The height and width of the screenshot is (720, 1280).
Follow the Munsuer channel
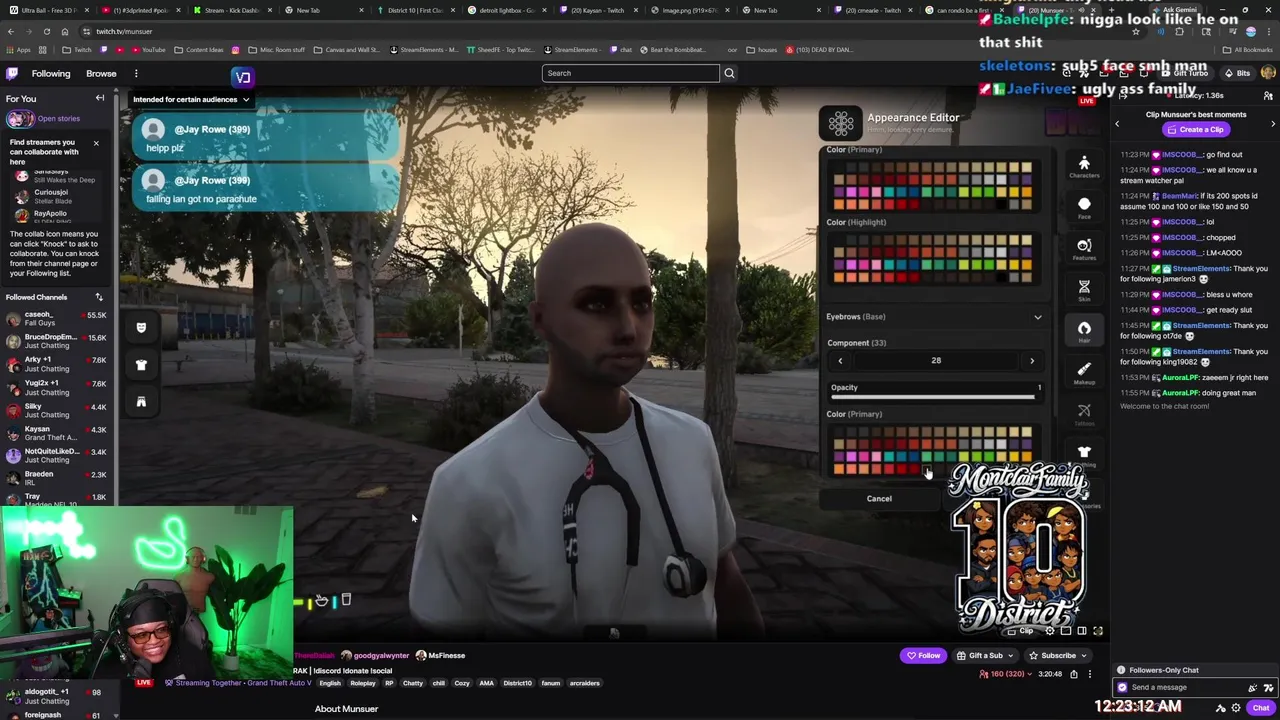(x=922, y=656)
